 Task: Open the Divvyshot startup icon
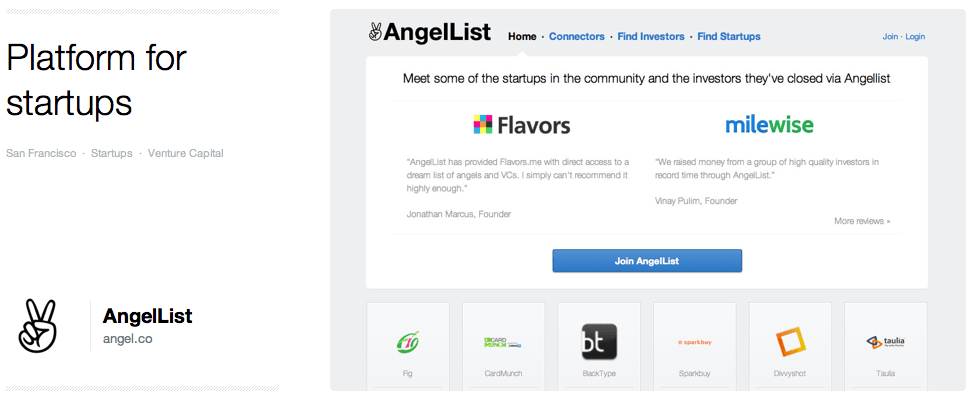click(790, 342)
